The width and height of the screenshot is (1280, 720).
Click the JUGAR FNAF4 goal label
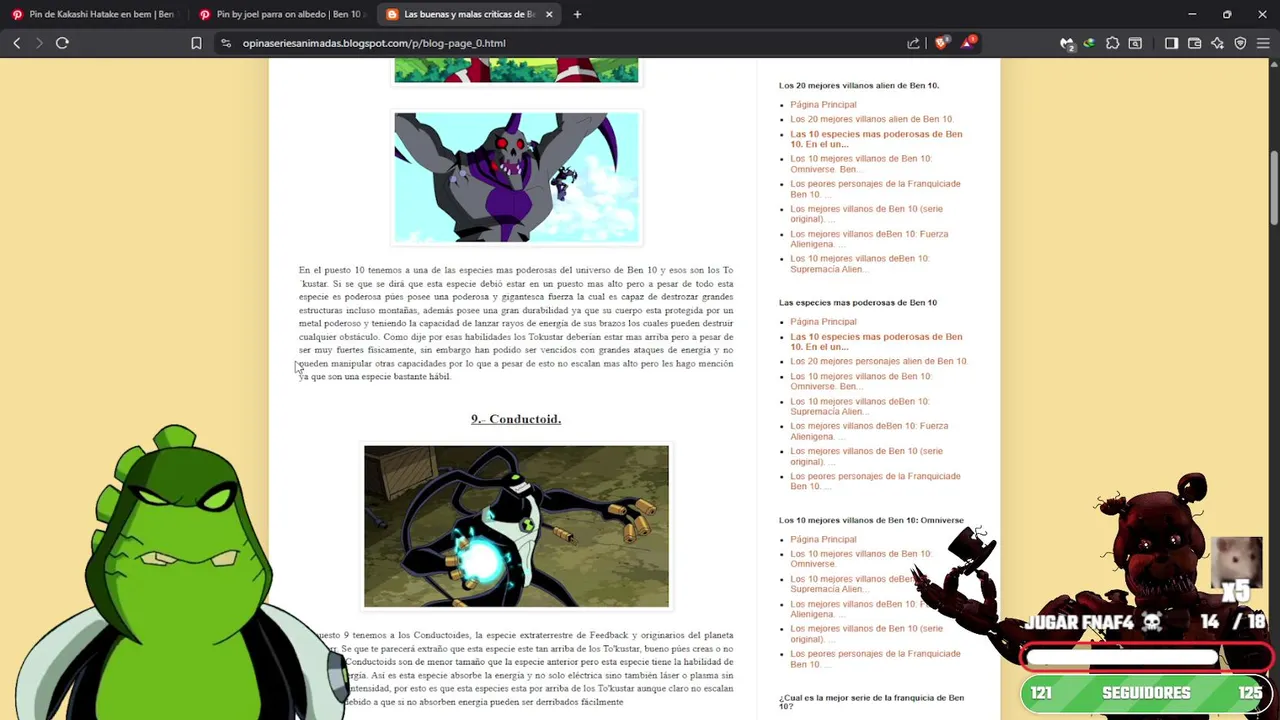[x=1093, y=622]
